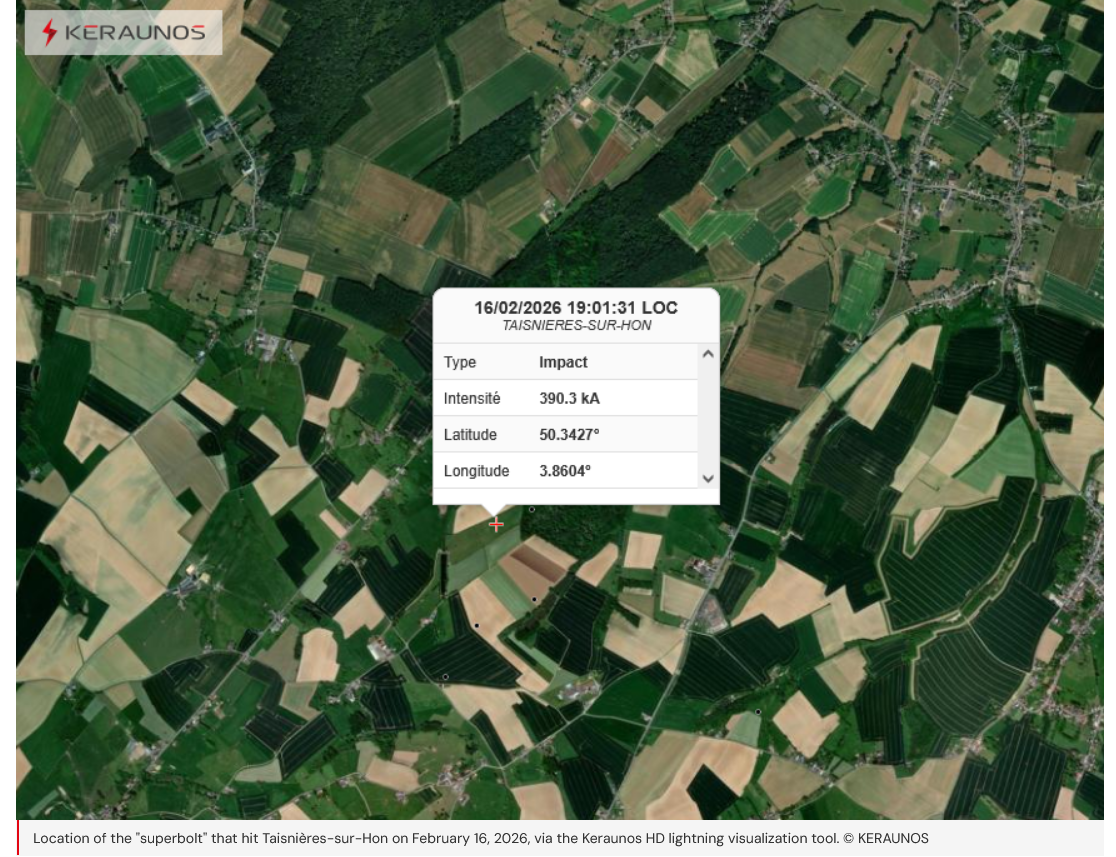Select the Longitude row label
This screenshot has height=857, width=1116.
click(476, 471)
